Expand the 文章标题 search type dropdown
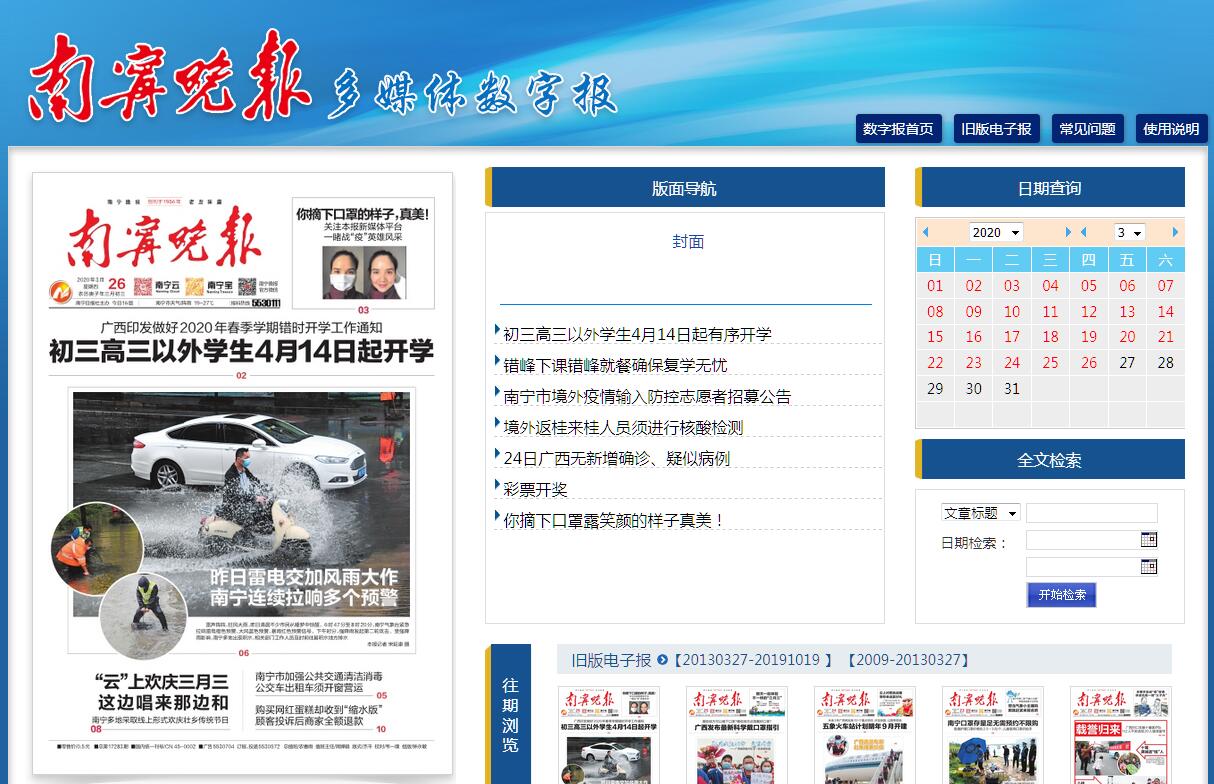Image resolution: width=1214 pixels, height=784 pixels. coord(980,513)
